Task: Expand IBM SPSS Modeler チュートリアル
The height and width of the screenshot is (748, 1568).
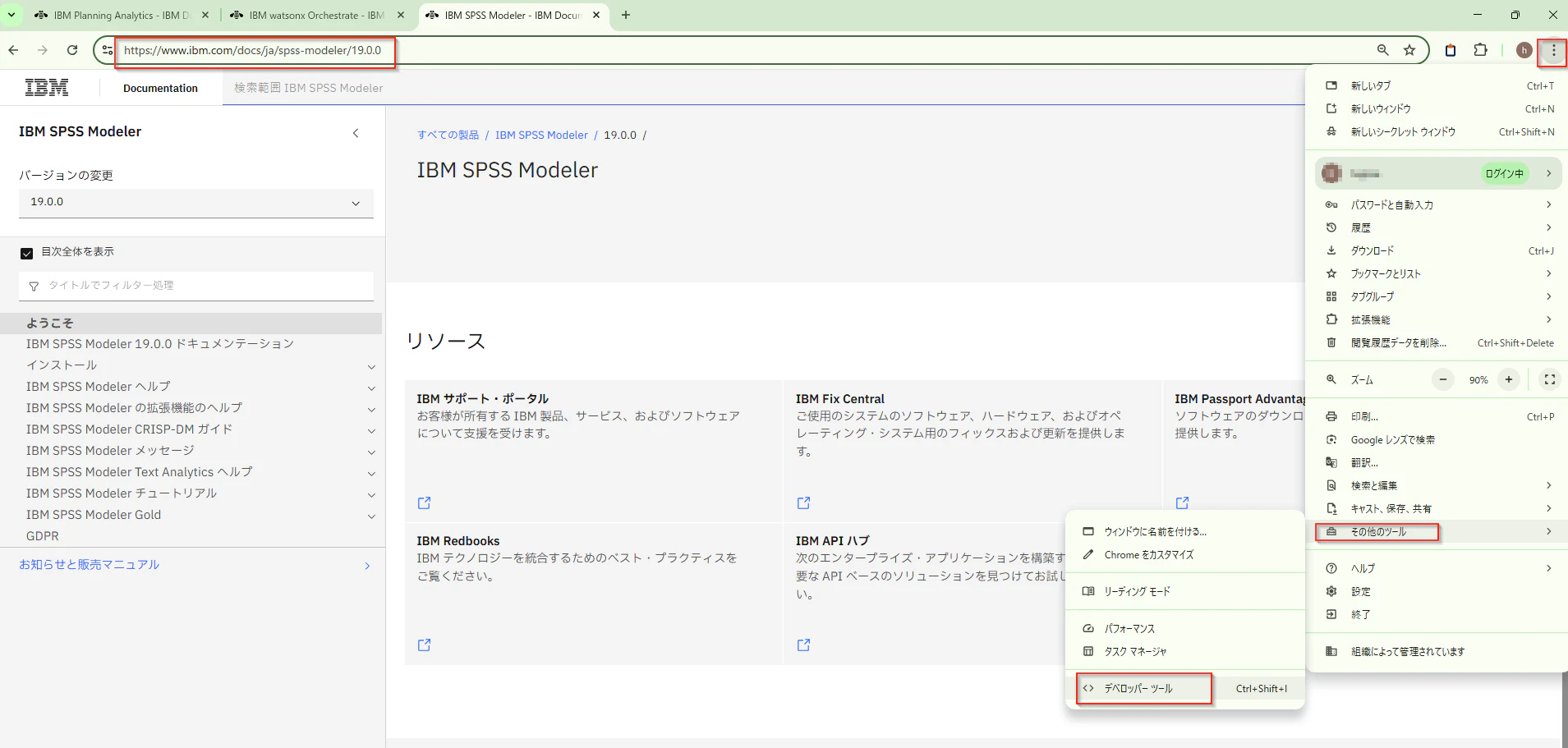Action: point(371,495)
